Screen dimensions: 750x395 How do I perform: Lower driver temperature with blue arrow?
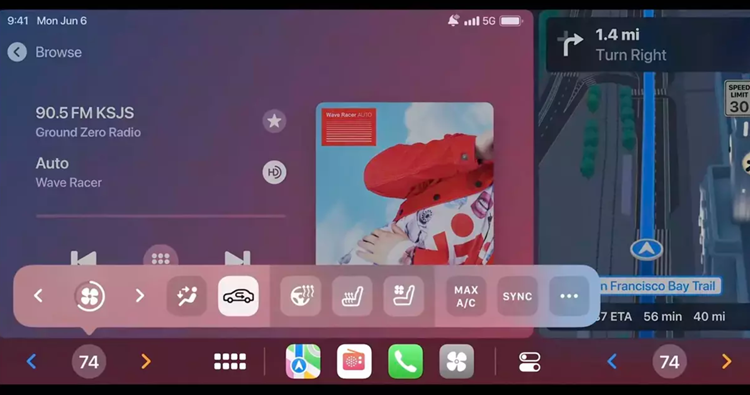coord(32,362)
